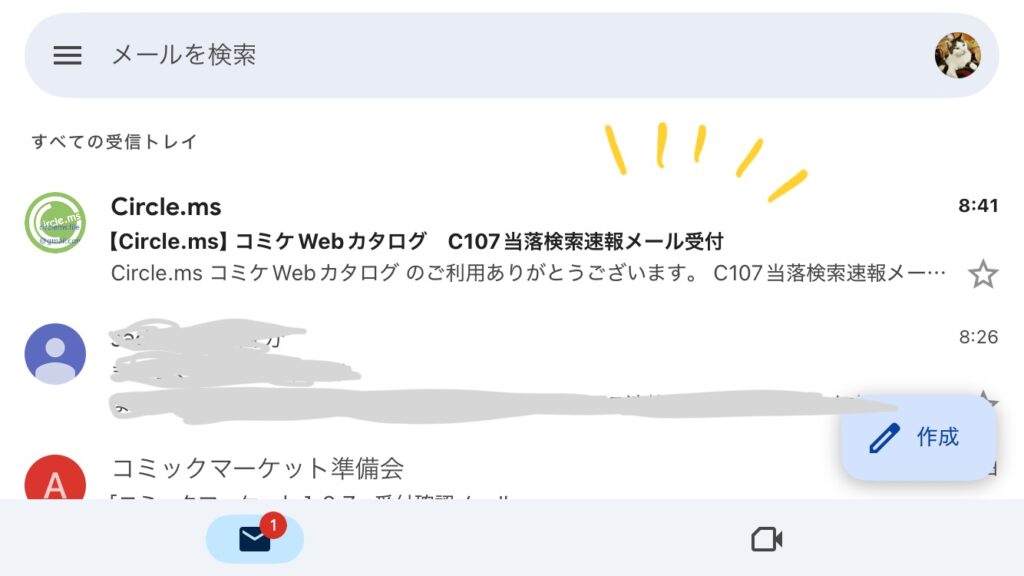This screenshot has height=576, width=1024.
Task: Switch to the Meet video tab
Action: pyautogui.click(x=767, y=539)
